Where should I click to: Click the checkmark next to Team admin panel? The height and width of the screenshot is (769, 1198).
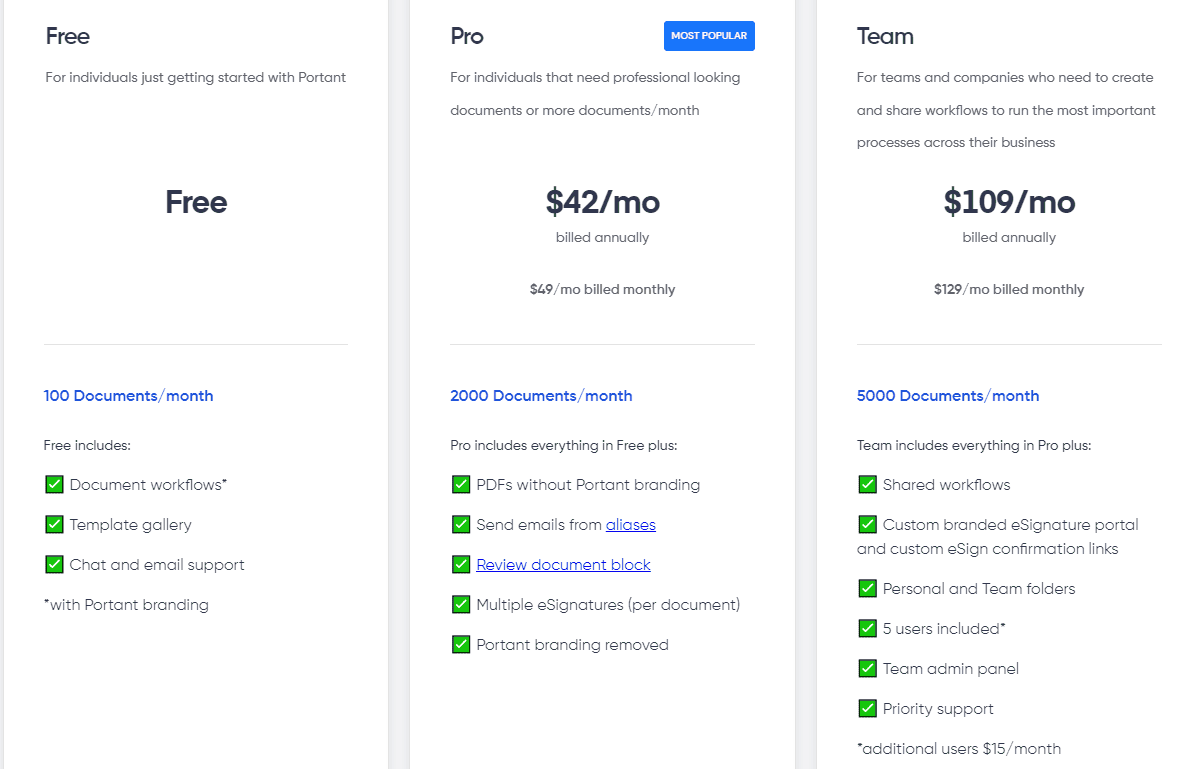point(867,668)
